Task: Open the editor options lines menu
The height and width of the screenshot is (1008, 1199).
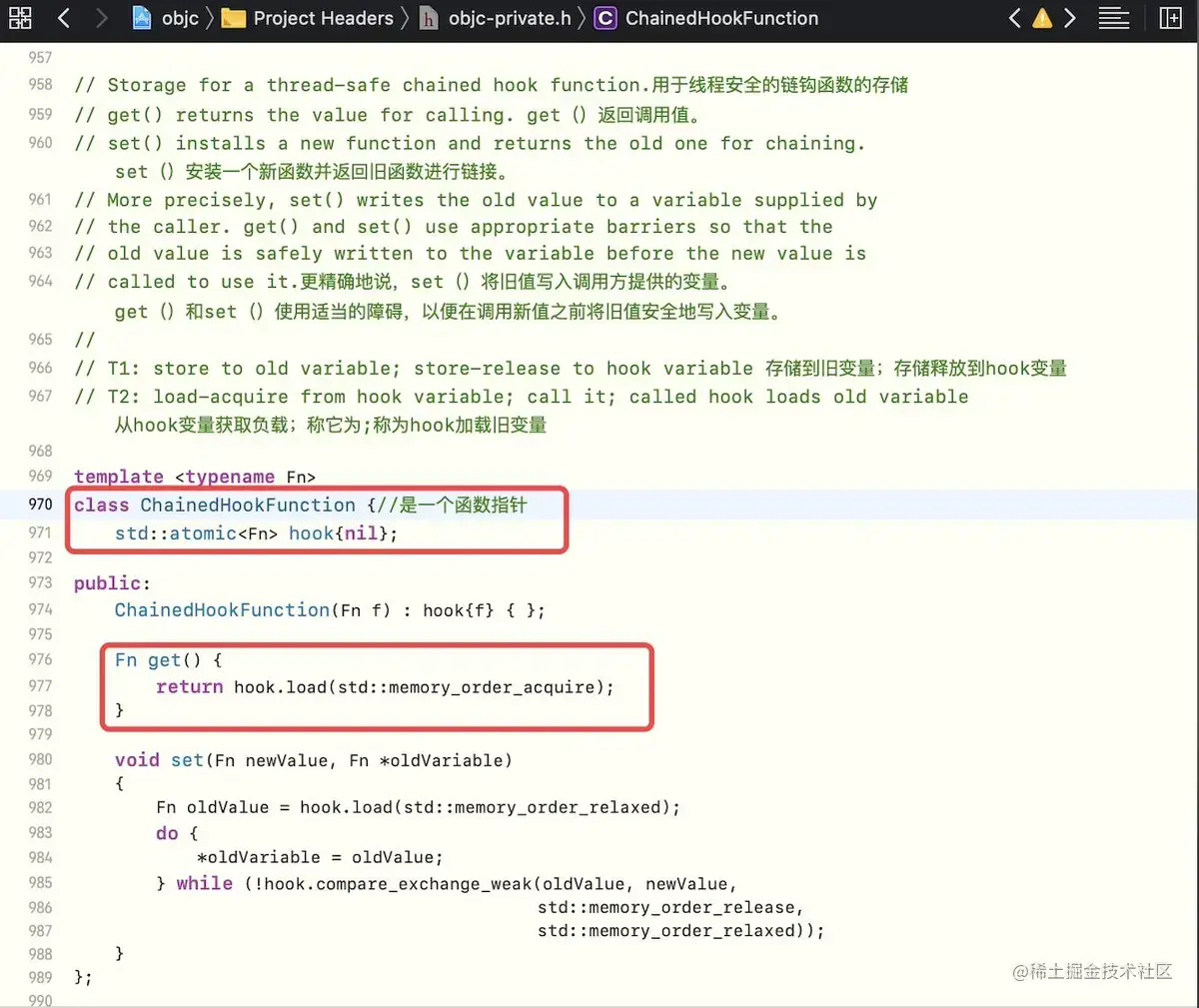Action: (x=1113, y=18)
